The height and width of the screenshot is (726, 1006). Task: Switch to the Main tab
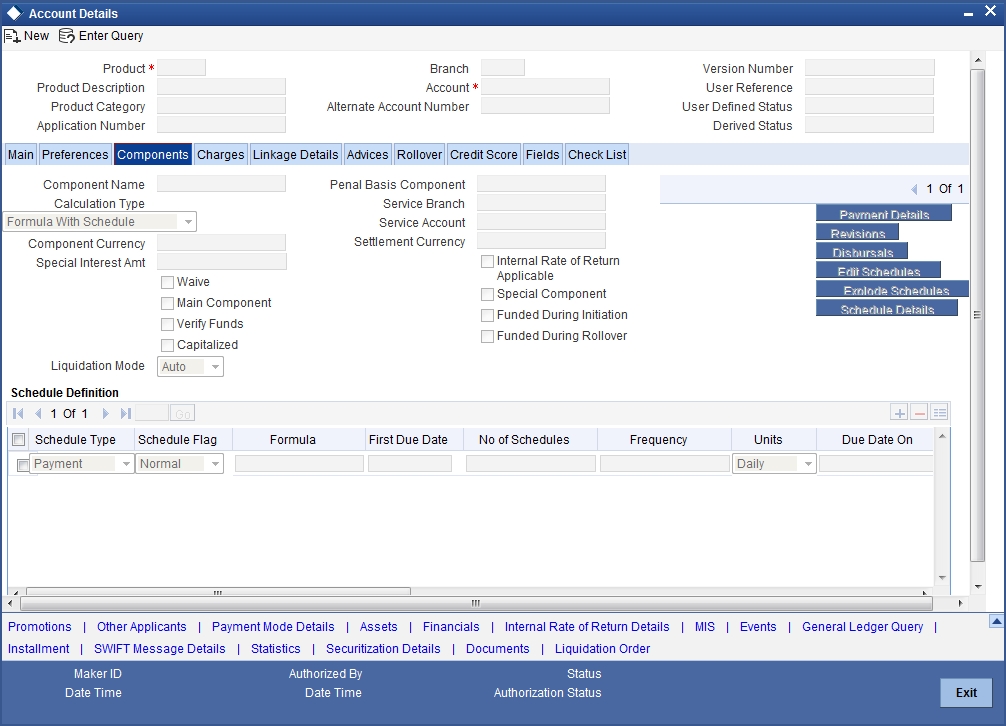click(x=21, y=155)
